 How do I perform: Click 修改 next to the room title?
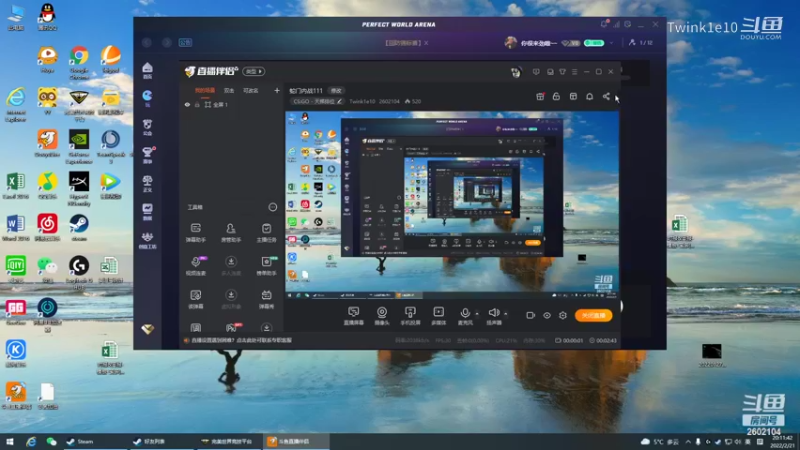336,90
